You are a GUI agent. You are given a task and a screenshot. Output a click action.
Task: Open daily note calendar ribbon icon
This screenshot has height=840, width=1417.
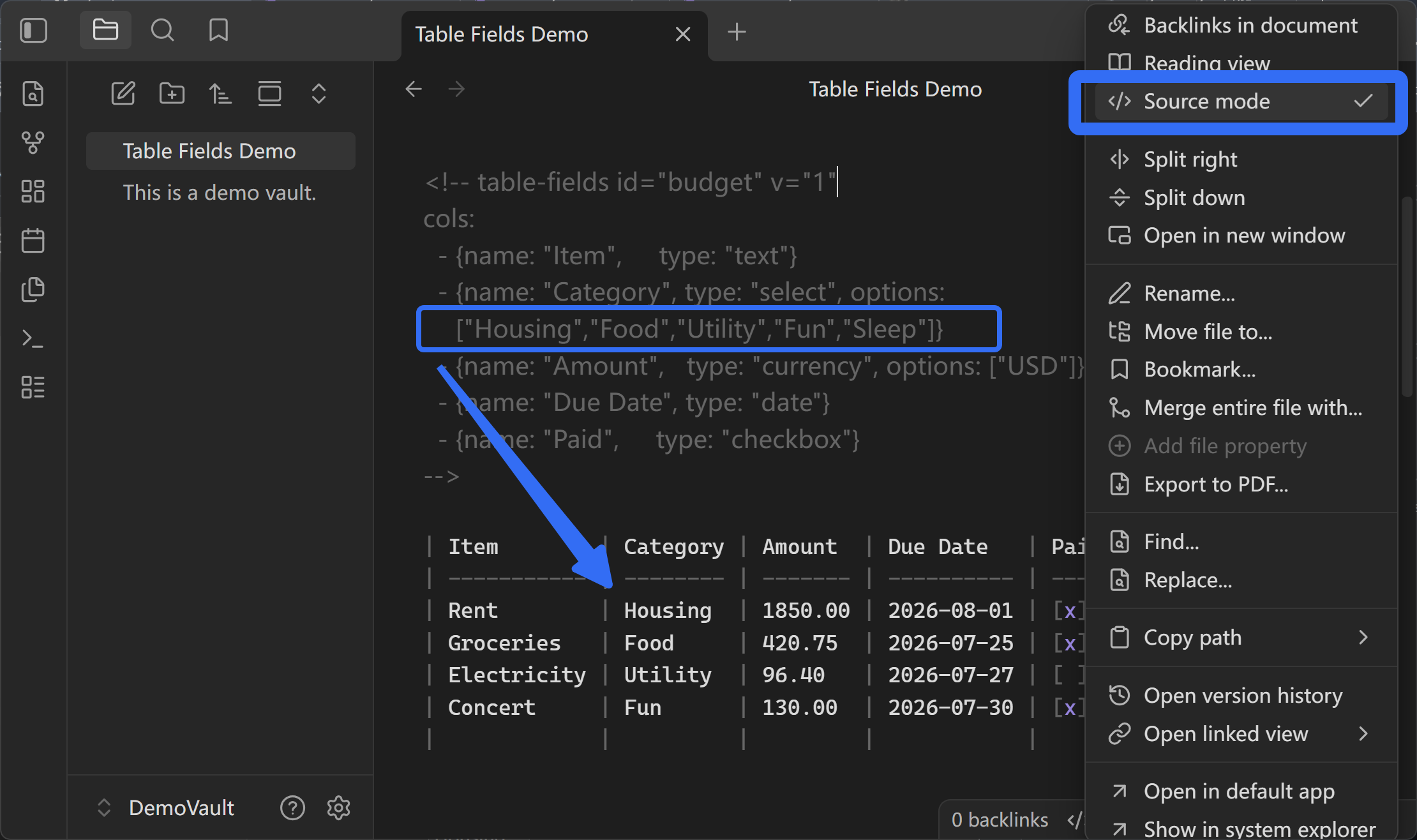[x=33, y=241]
